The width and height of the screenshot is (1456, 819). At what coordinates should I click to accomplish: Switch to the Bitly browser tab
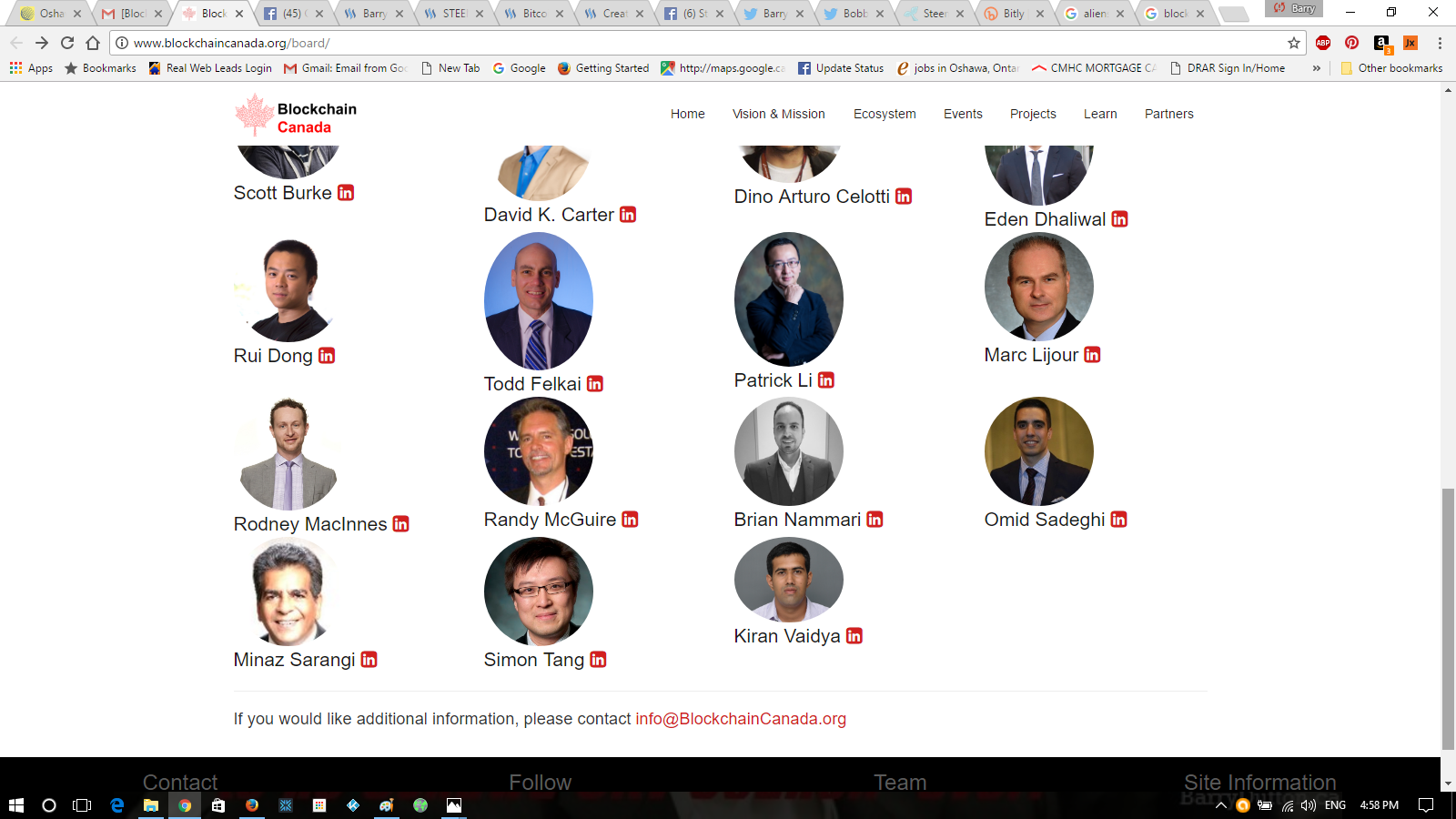click(x=1013, y=14)
